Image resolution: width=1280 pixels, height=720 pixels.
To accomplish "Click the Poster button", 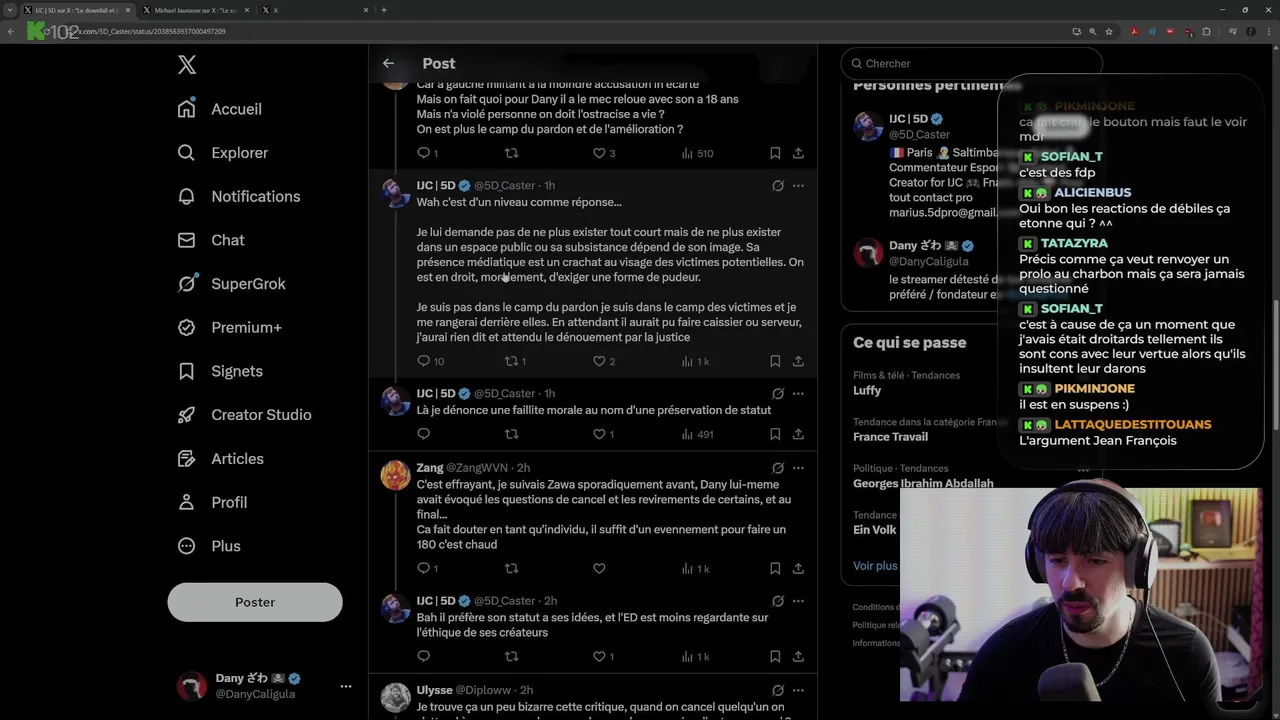I will click(255, 602).
